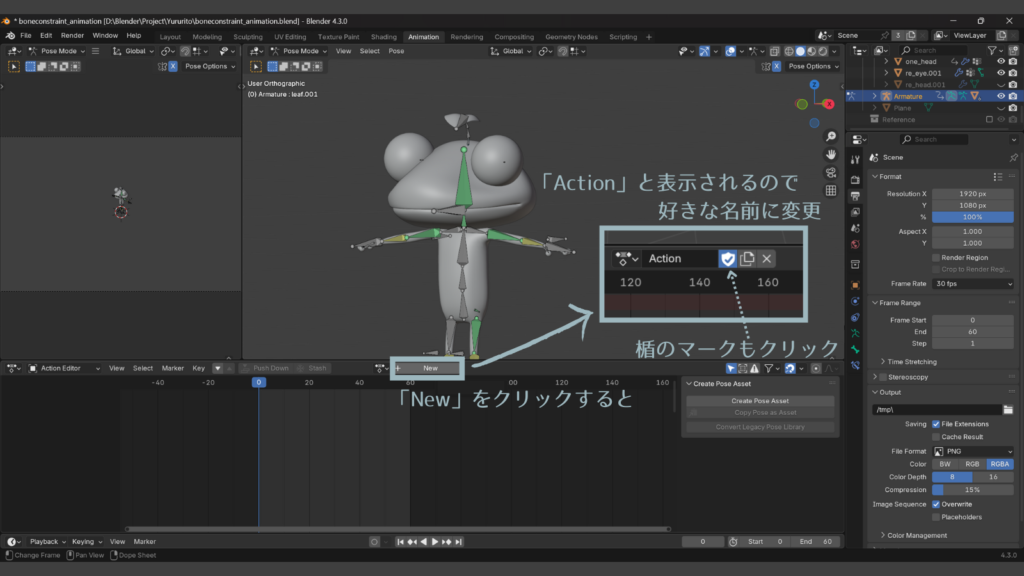Expand the Armature tree row
The width and height of the screenshot is (1024, 576).
point(874,96)
